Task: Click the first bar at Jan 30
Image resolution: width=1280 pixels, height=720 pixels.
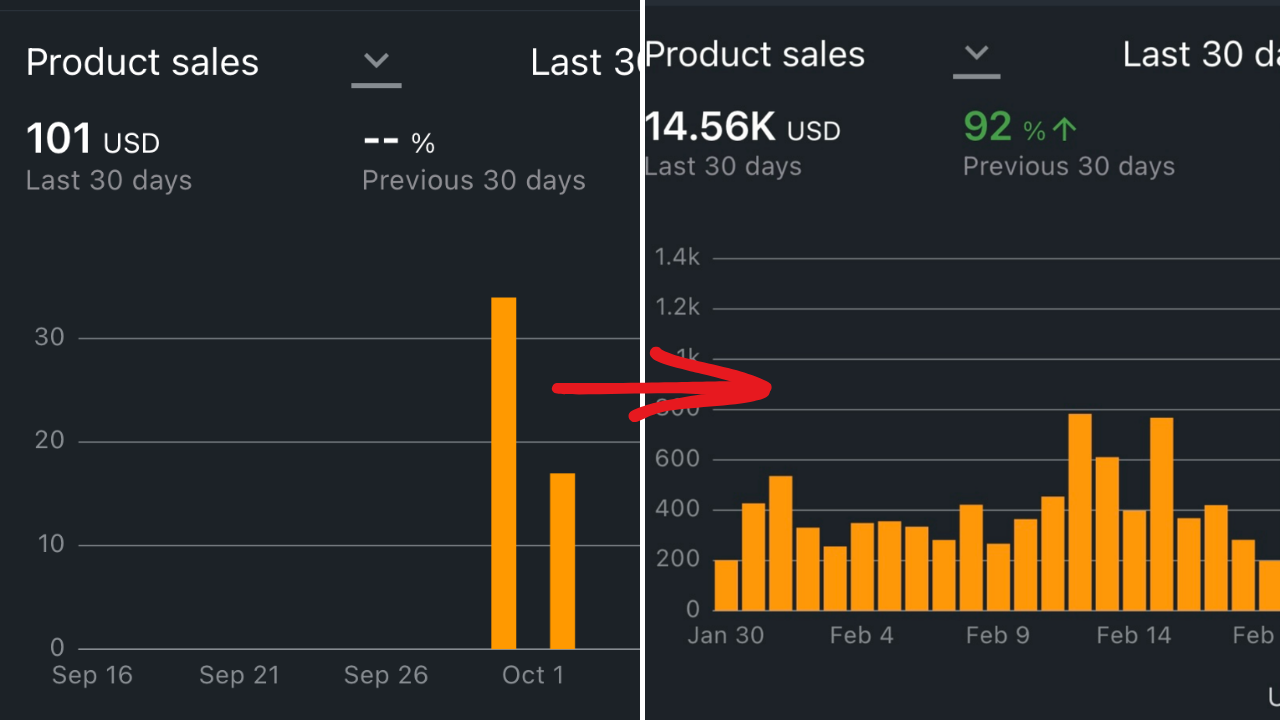Action: [x=727, y=585]
